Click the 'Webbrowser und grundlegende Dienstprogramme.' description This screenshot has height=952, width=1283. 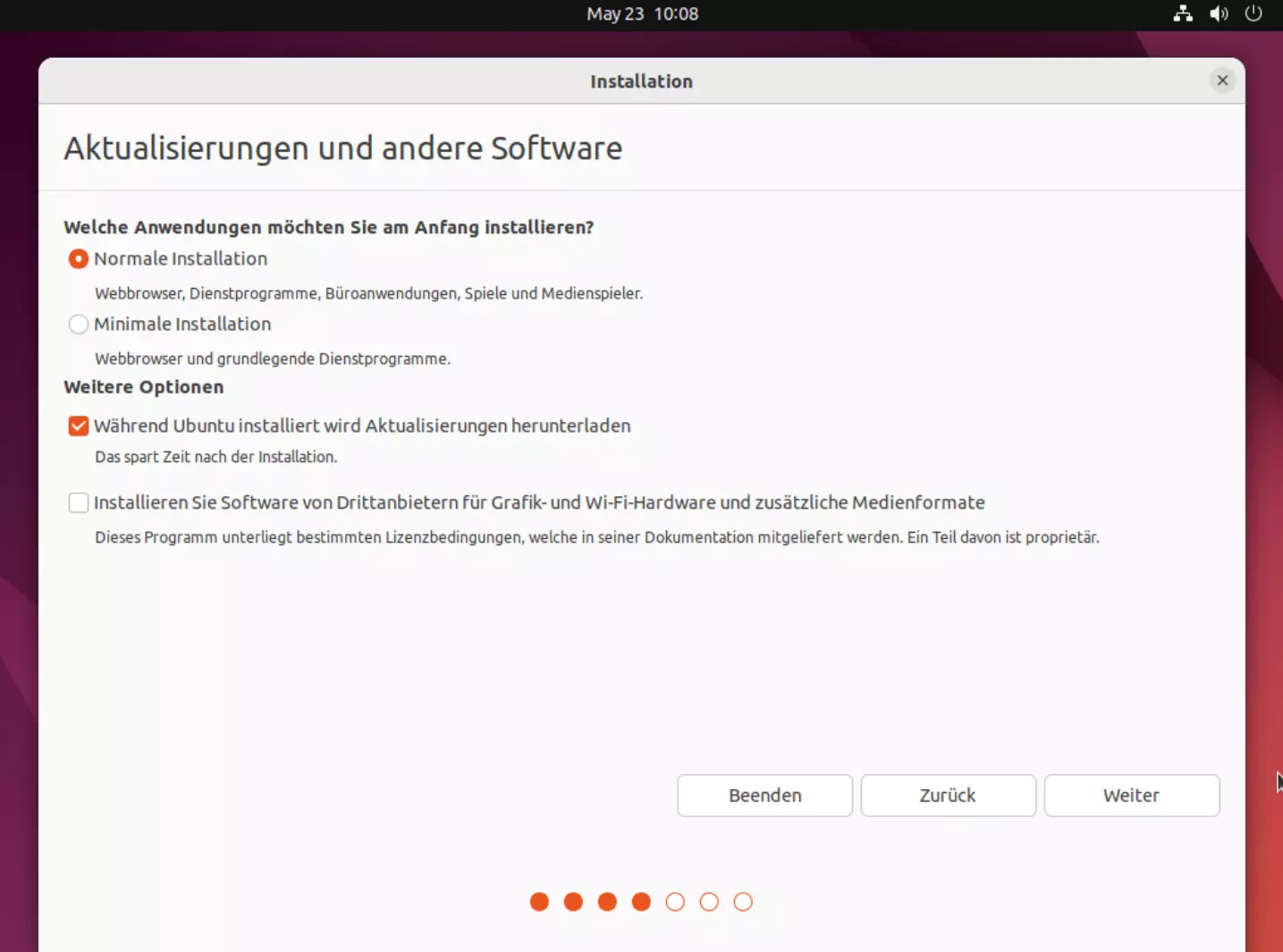pos(273,358)
